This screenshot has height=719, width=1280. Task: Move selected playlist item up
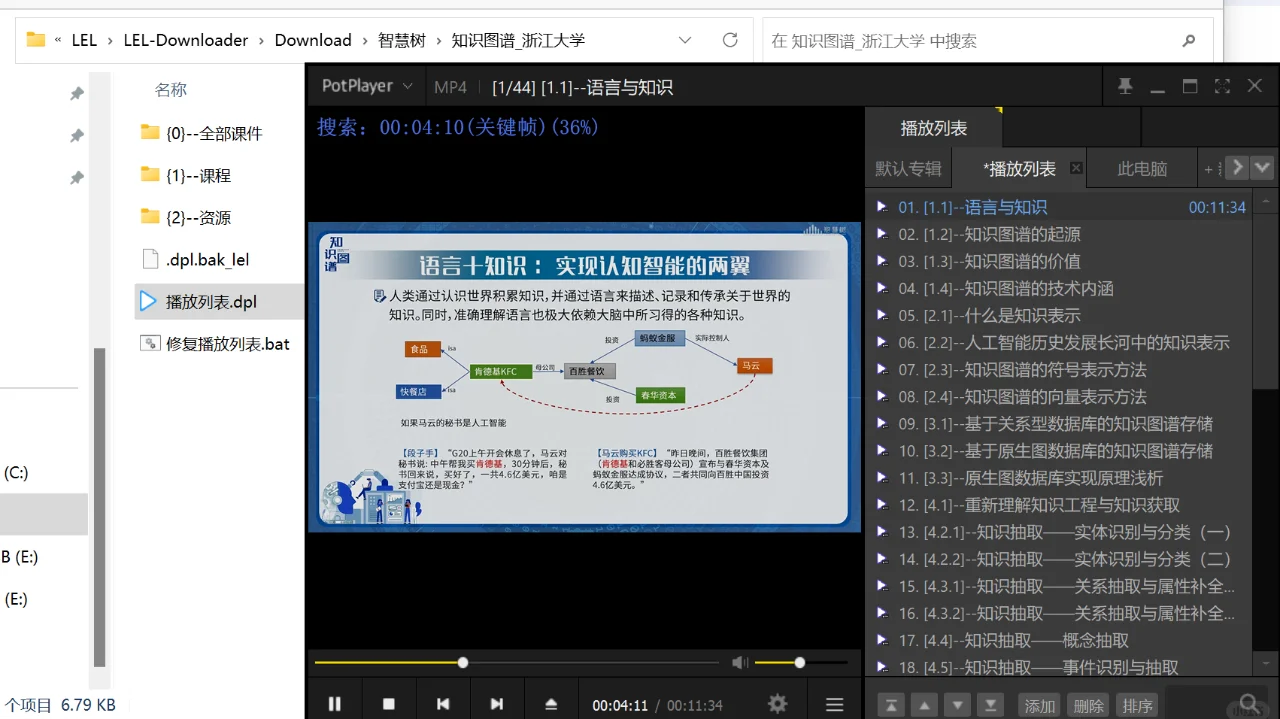click(925, 704)
